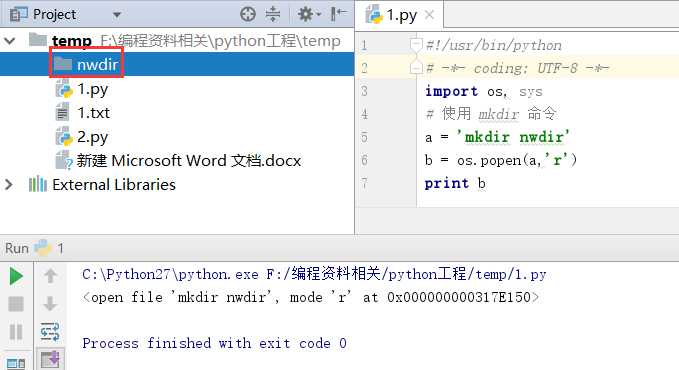Click Process finished with exit code 0
Viewport: 679px width, 370px height.
tap(214, 344)
